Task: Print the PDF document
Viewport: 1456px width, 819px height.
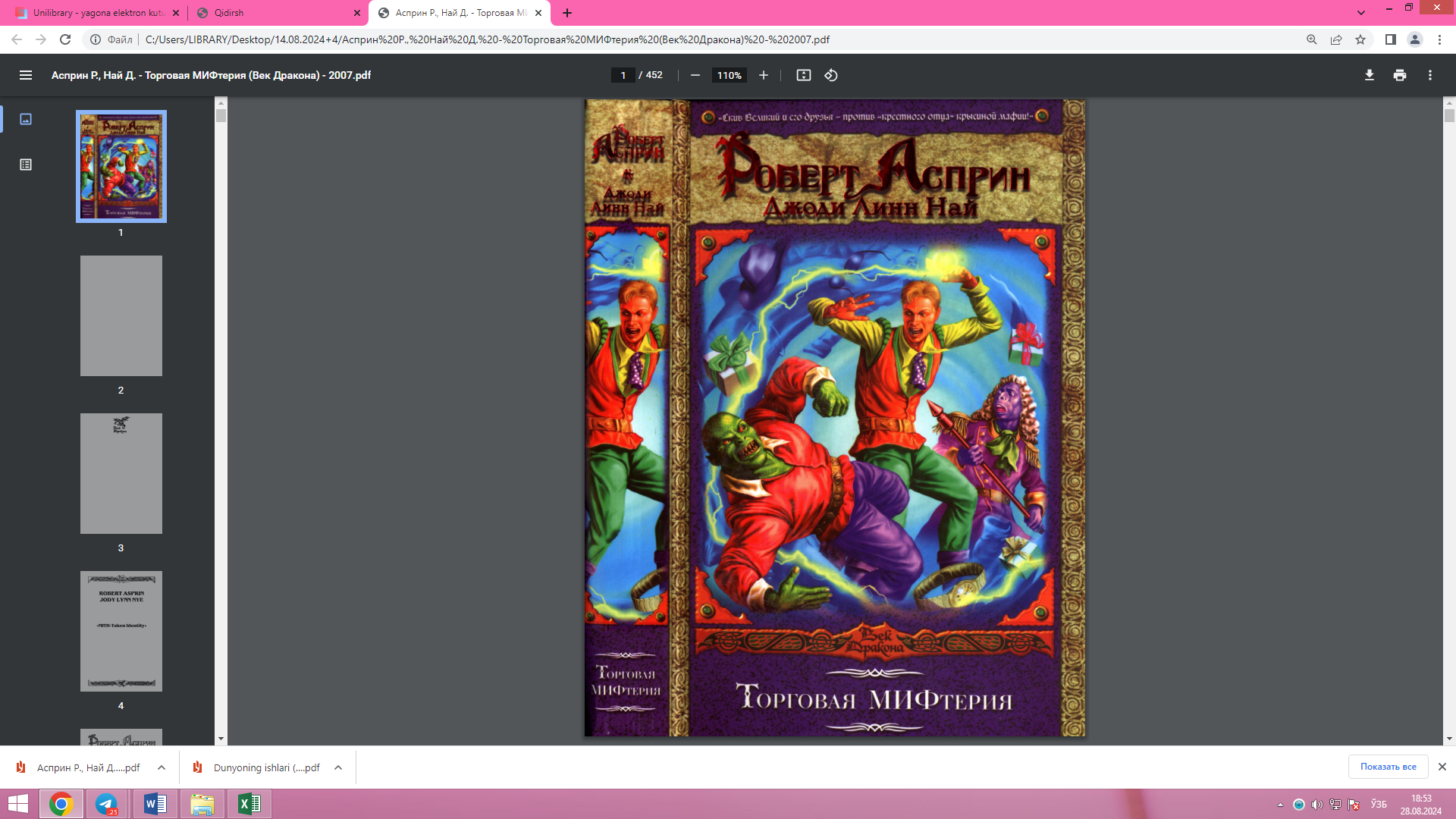Action: [1400, 75]
